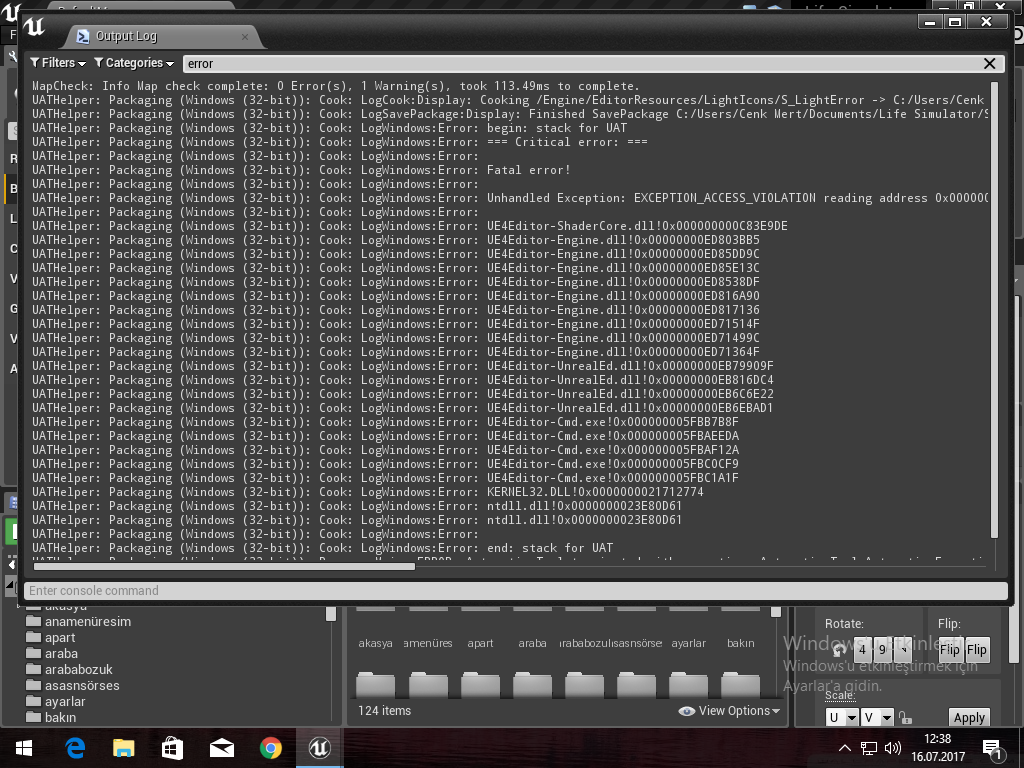Launch Google Chrome from the taskbar

(270, 748)
